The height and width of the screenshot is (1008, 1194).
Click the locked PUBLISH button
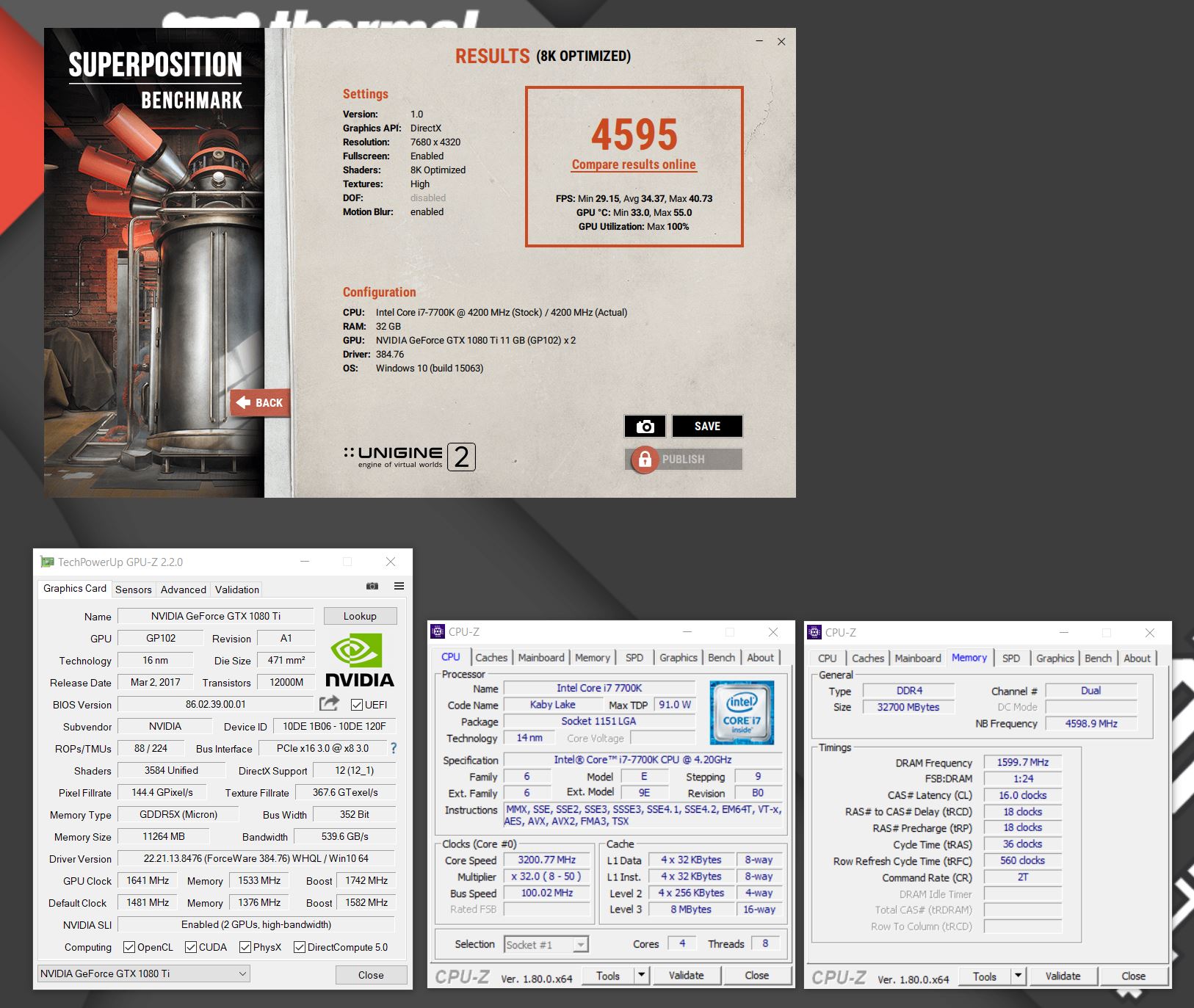pyautogui.click(x=684, y=459)
